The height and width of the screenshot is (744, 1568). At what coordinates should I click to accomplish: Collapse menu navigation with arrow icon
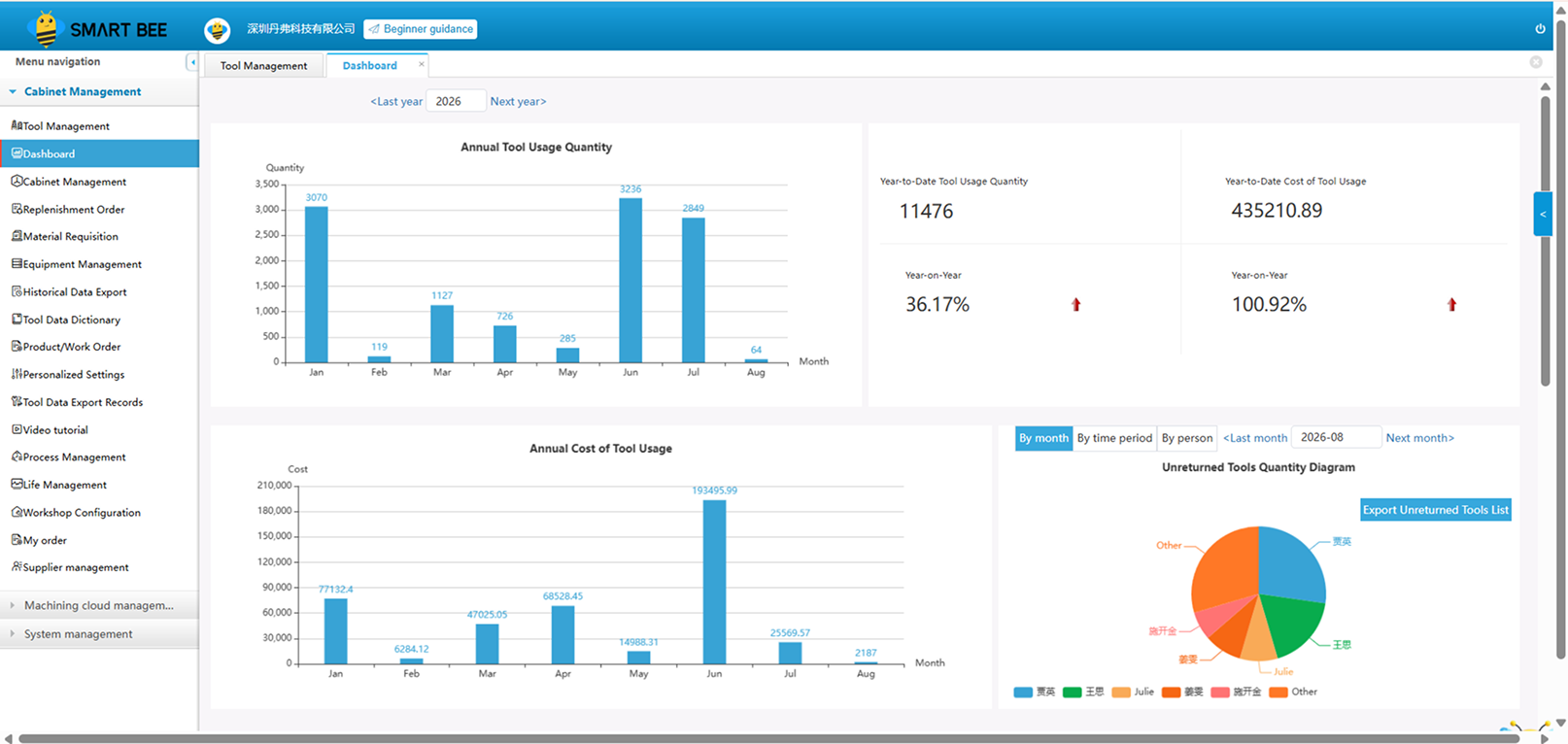point(191,62)
